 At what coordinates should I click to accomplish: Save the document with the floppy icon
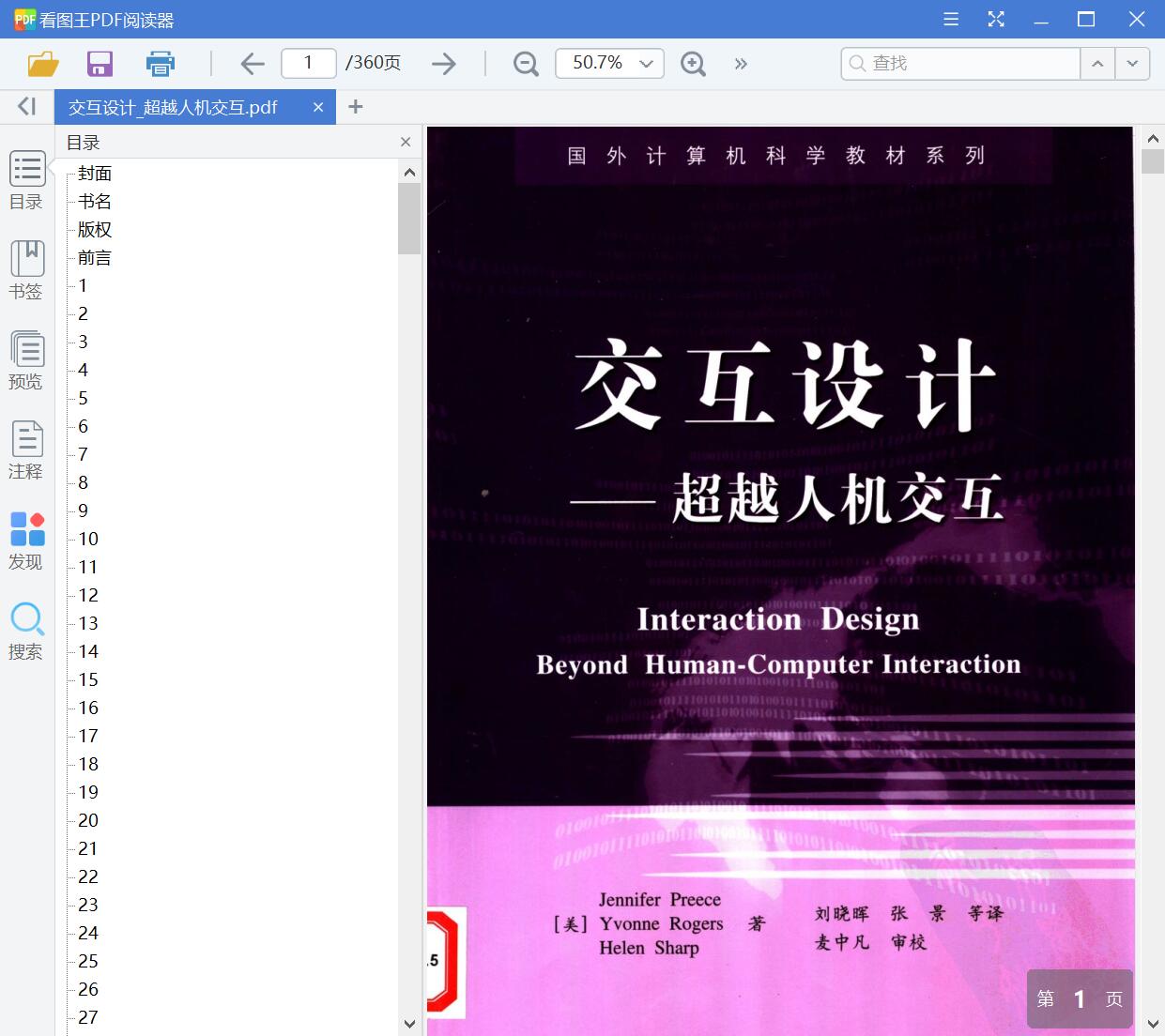tap(100, 64)
